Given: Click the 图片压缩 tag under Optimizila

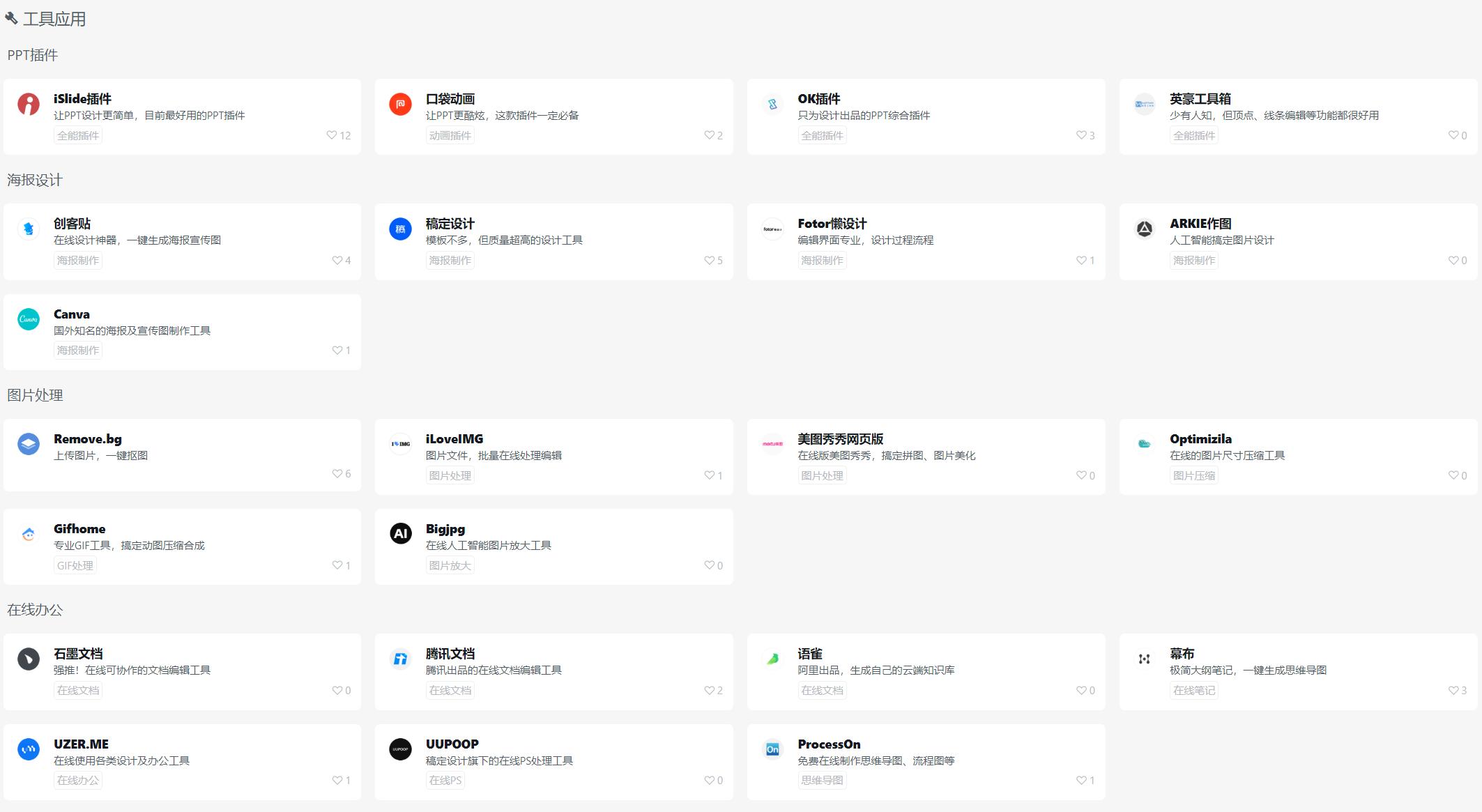Looking at the screenshot, I should [x=1193, y=476].
